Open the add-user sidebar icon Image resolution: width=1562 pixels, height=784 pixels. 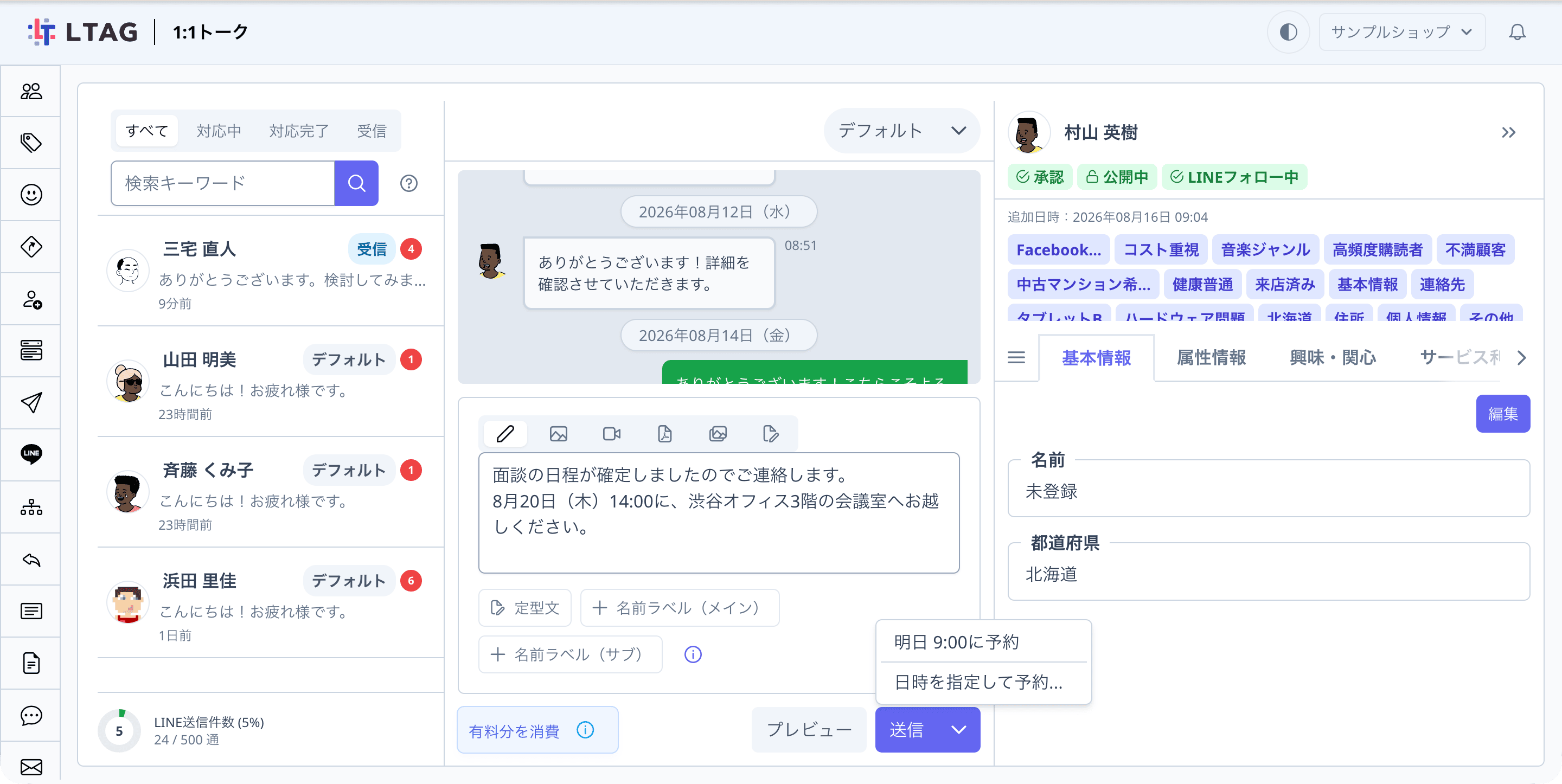pyautogui.click(x=31, y=299)
